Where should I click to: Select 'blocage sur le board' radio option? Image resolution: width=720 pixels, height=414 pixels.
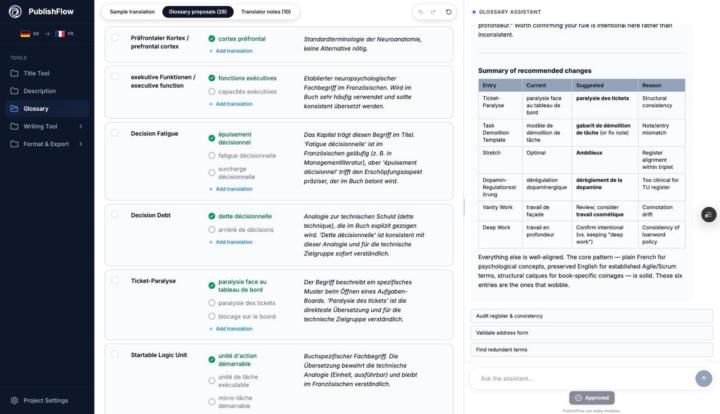coord(212,317)
